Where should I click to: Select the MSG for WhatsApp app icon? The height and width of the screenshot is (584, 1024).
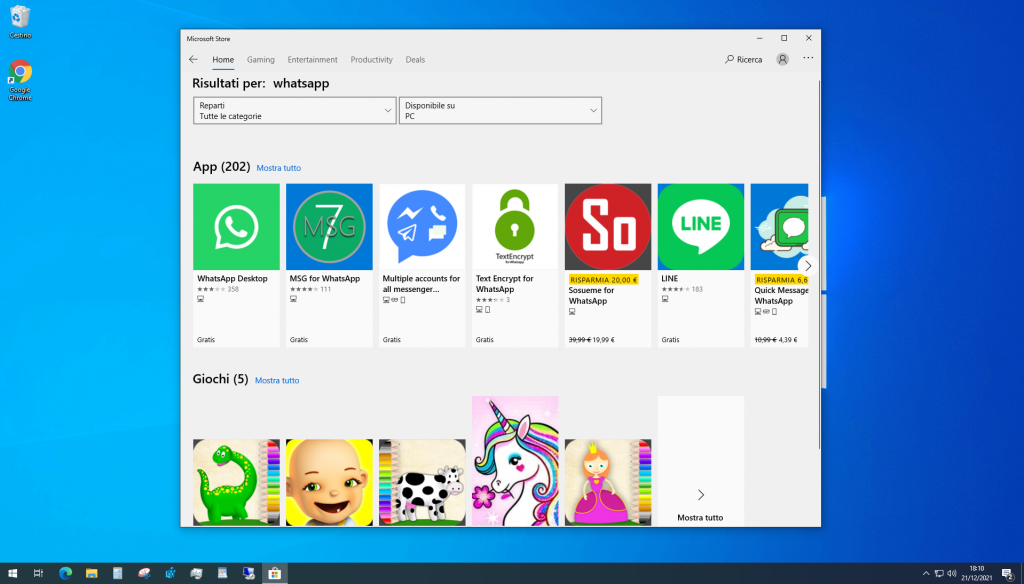click(x=329, y=227)
